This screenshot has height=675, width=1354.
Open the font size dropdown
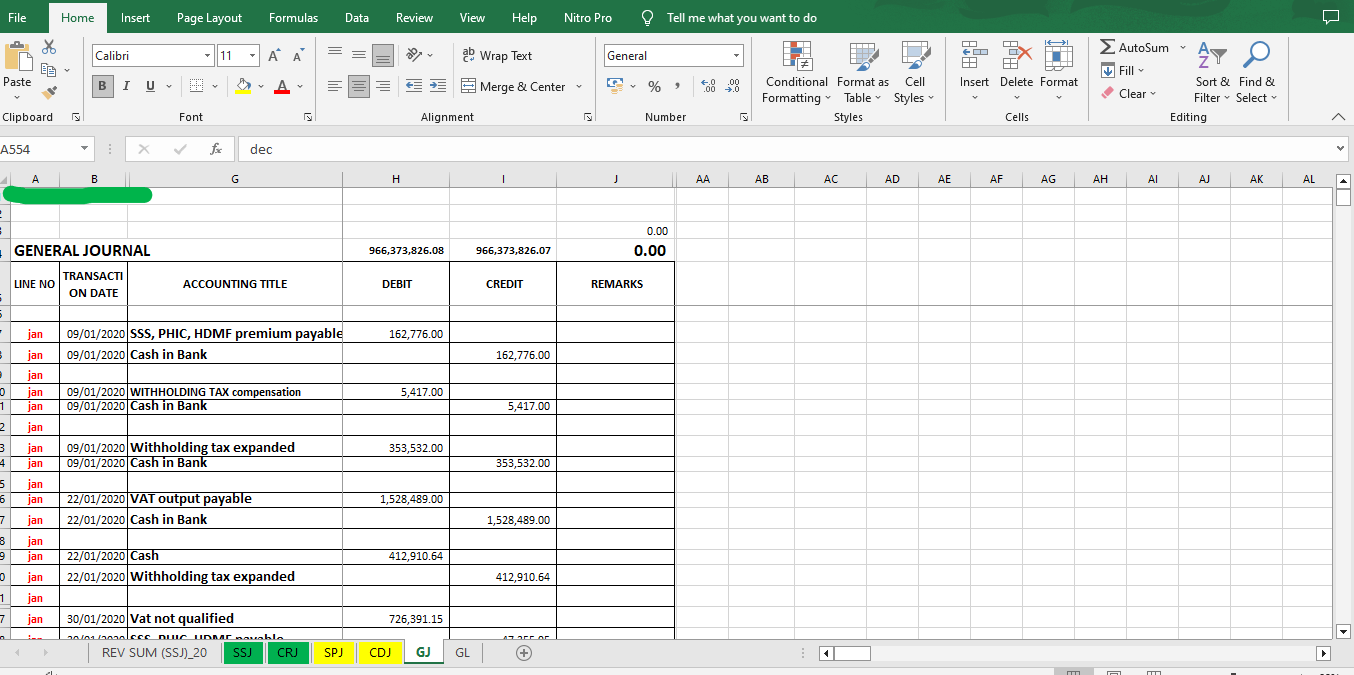[x=253, y=56]
